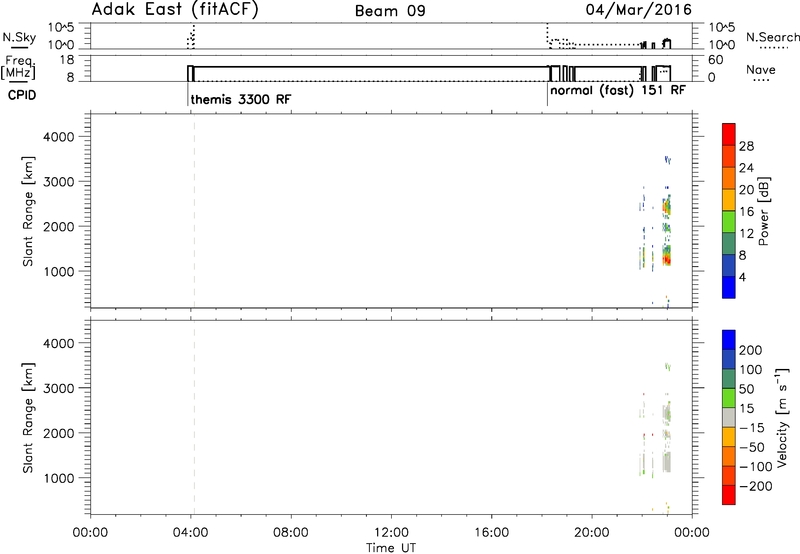This screenshot has width=800, height=554.
Task: Click the 'Slant Range [km]' label of the power panel
Action: click(28, 211)
